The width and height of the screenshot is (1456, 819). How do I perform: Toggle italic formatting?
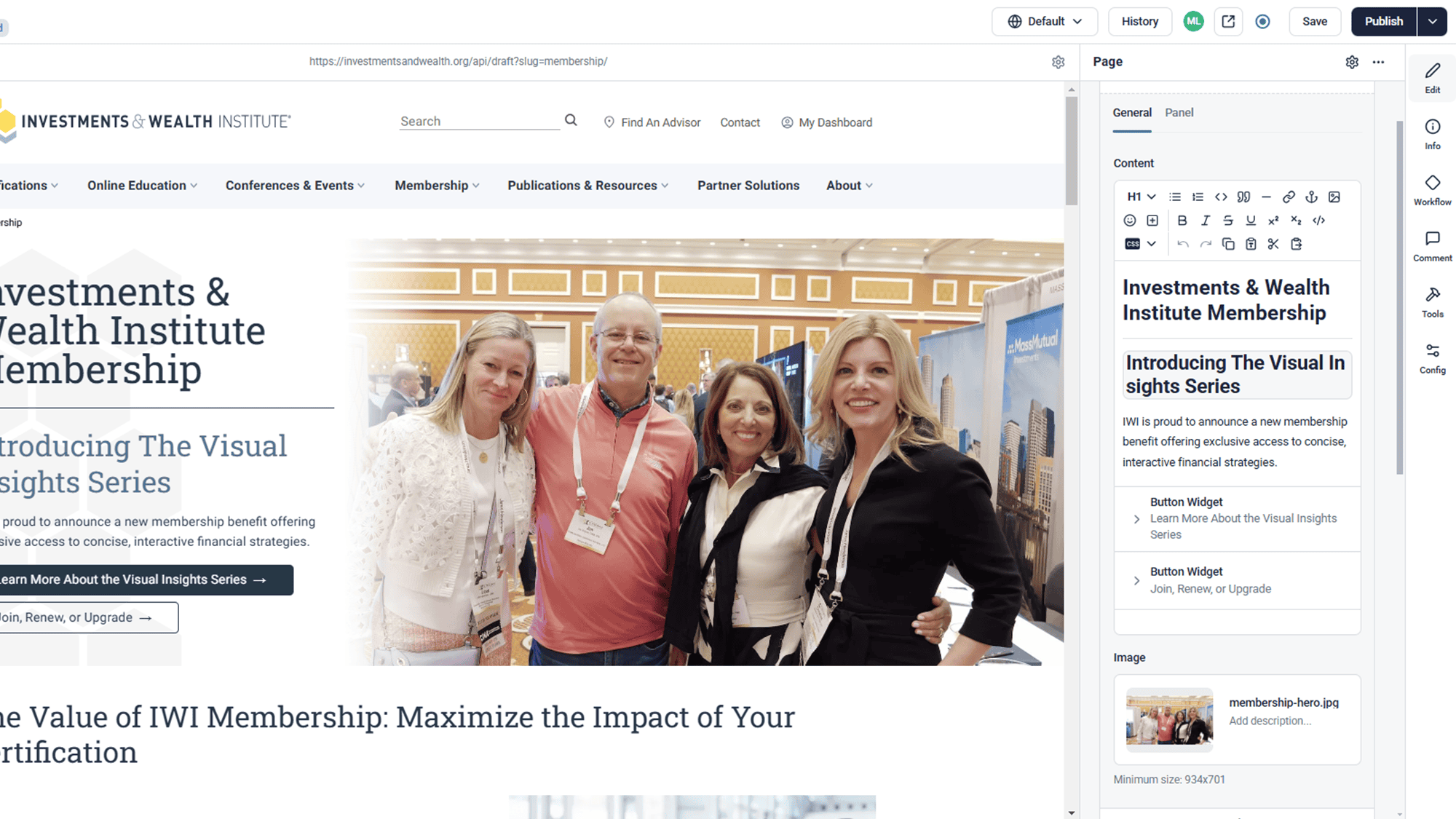coord(1205,221)
